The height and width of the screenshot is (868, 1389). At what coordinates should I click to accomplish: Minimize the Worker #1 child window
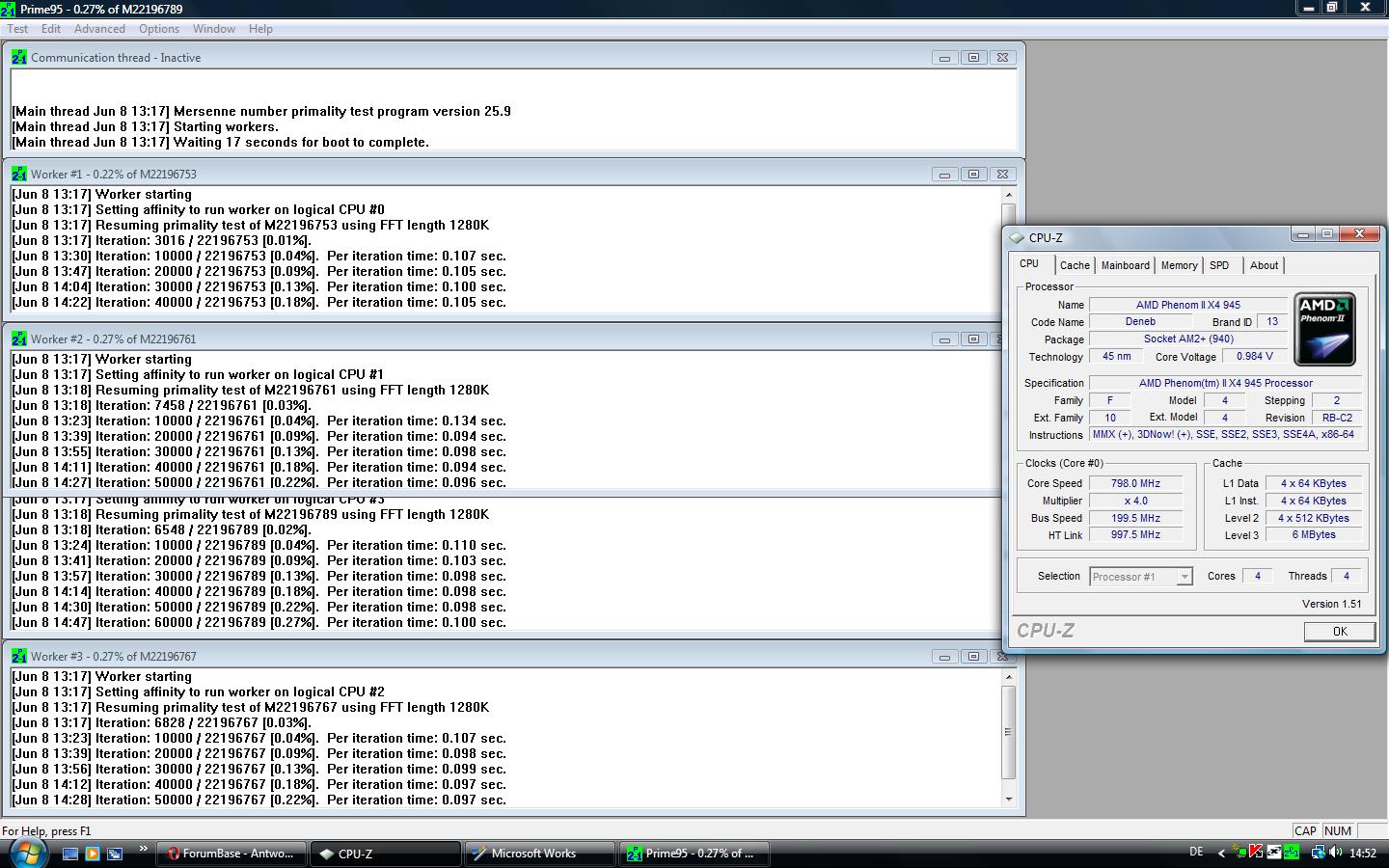[944, 175]
